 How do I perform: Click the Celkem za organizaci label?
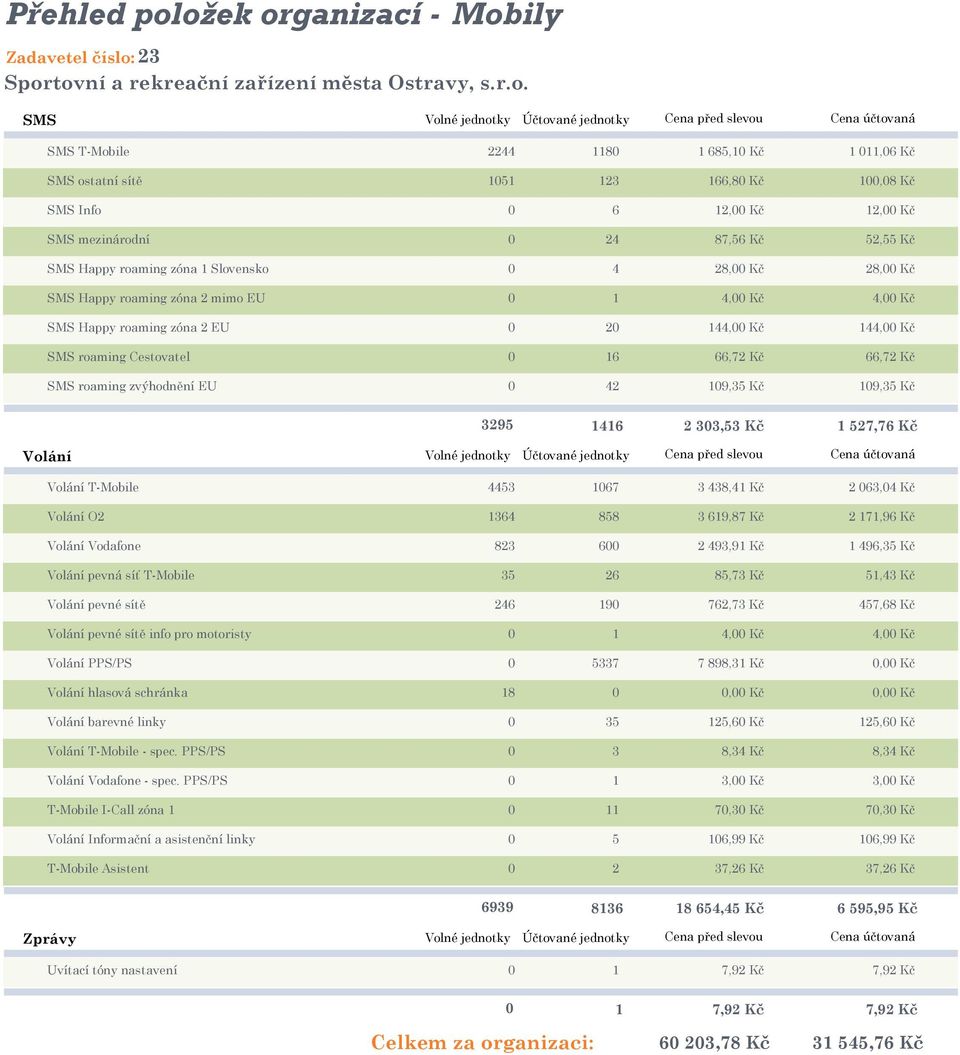(x=482, y=1042)
